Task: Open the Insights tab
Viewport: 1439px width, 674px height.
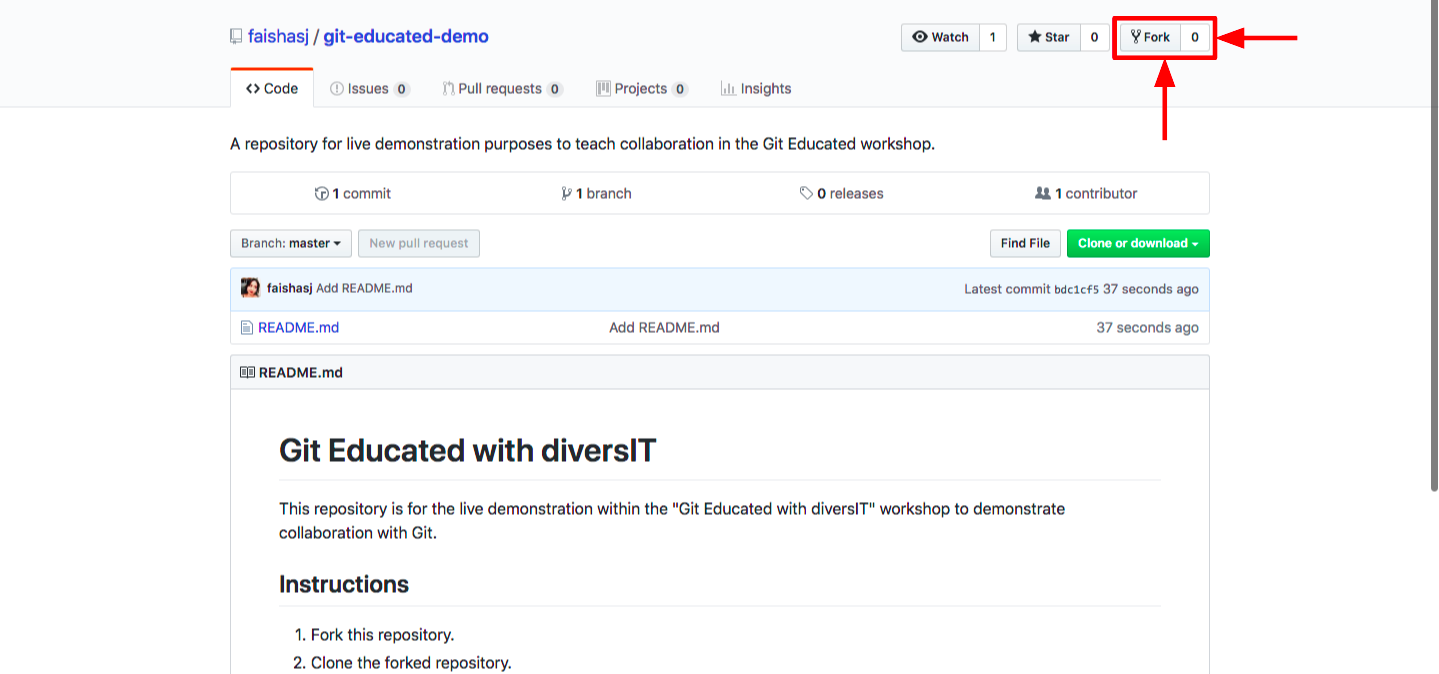Action: (755, 88)
